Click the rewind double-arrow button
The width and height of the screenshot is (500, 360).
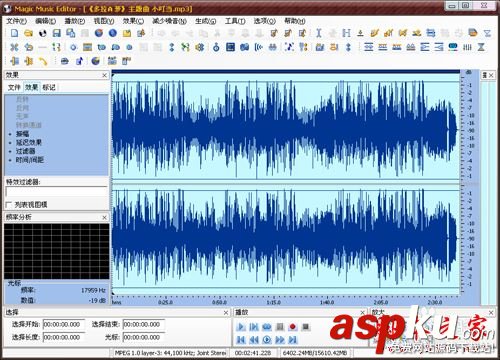pos(254,340)
